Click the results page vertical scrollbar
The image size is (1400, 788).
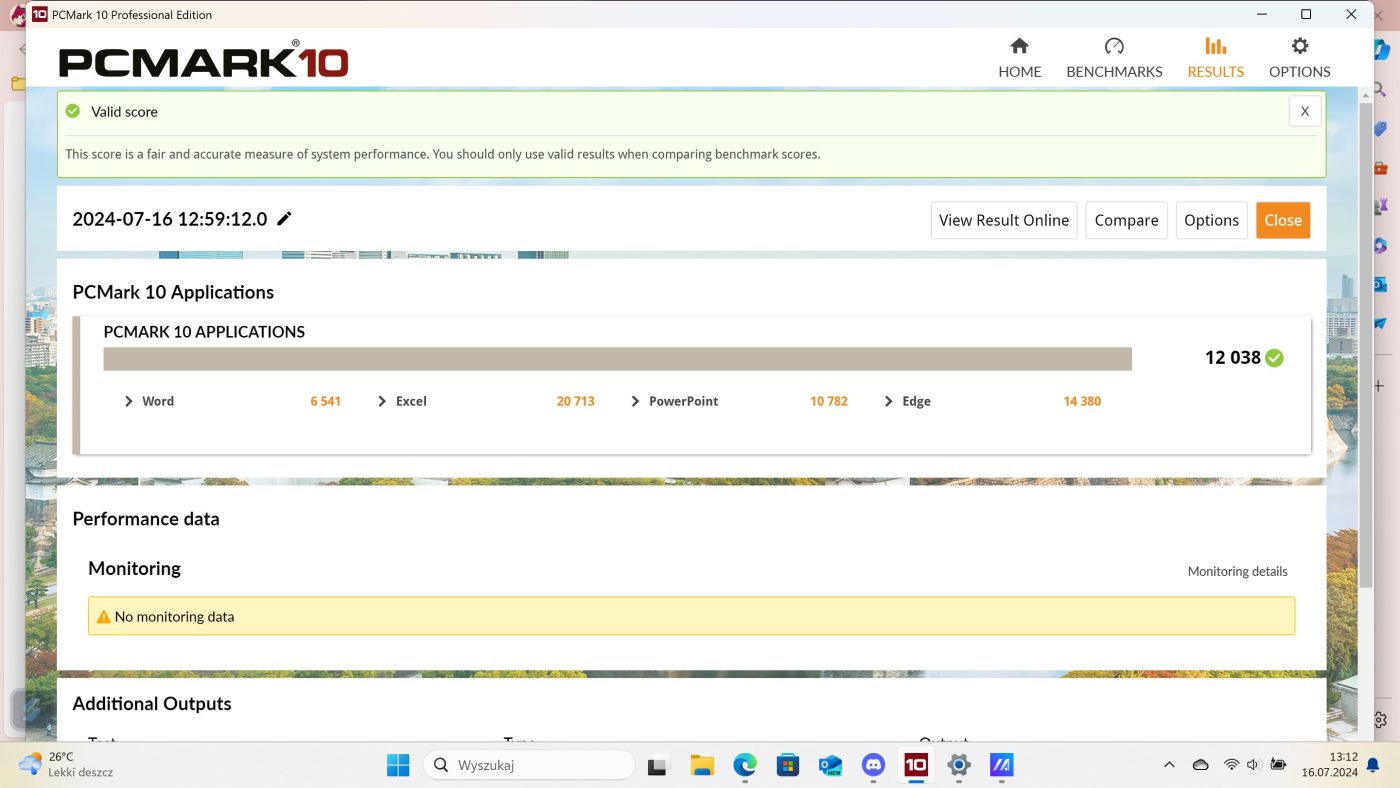click(x=1365, y=345)
